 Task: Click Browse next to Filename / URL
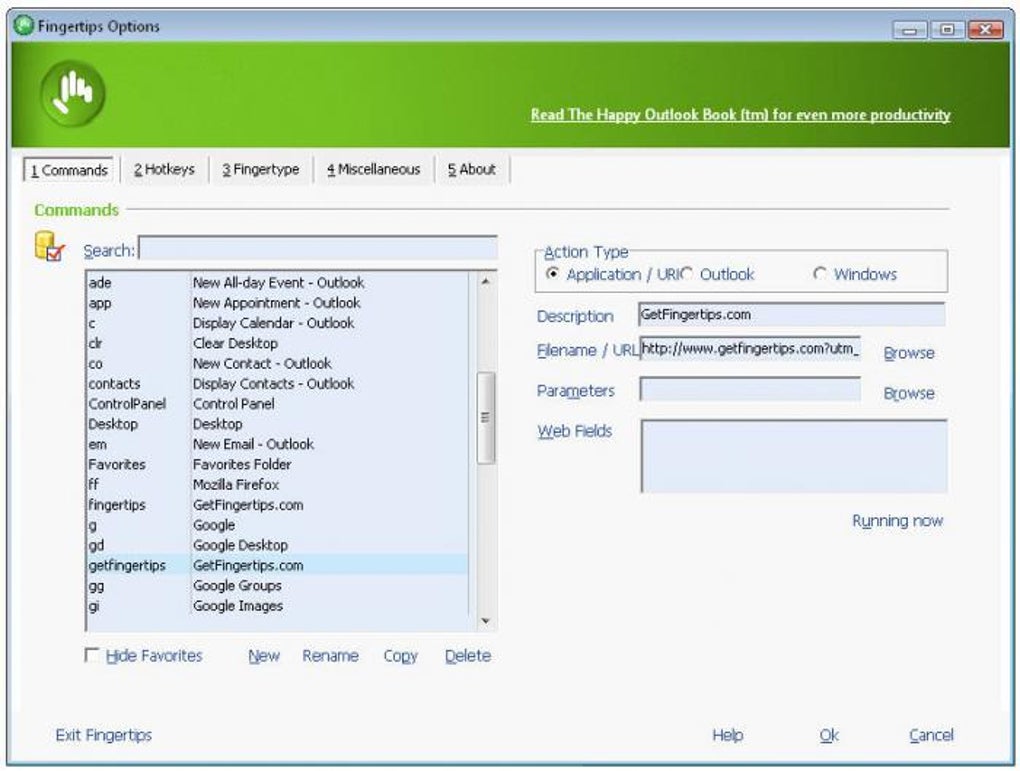point(909,353)
